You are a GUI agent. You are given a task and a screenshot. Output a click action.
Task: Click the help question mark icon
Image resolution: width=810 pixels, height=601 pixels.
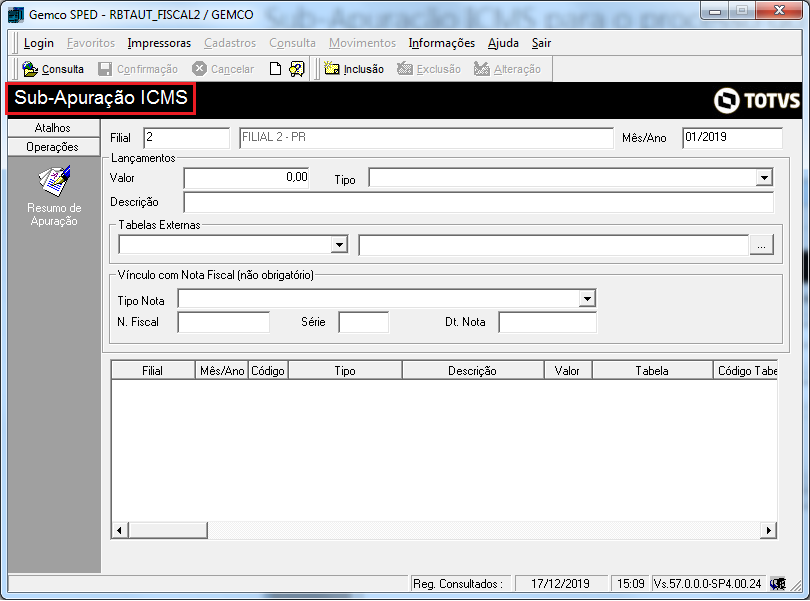(297, 69)
